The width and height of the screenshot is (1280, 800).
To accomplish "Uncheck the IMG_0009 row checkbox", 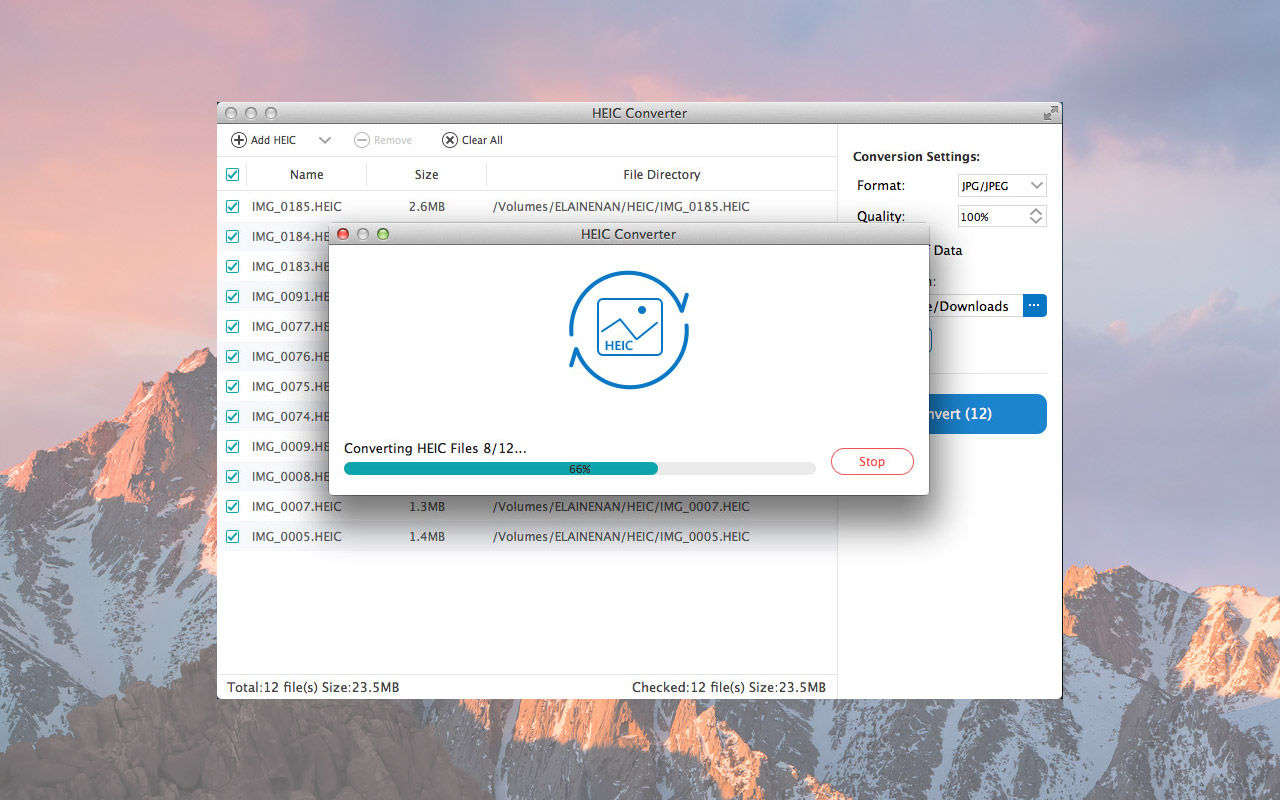I will click(233, 446).
